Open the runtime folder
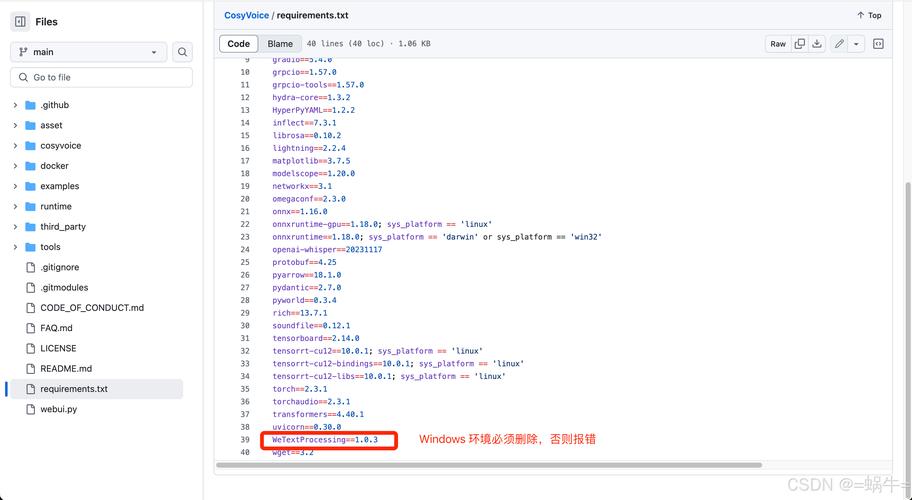This screenshot has width=912, height=500. coord(56,206)
